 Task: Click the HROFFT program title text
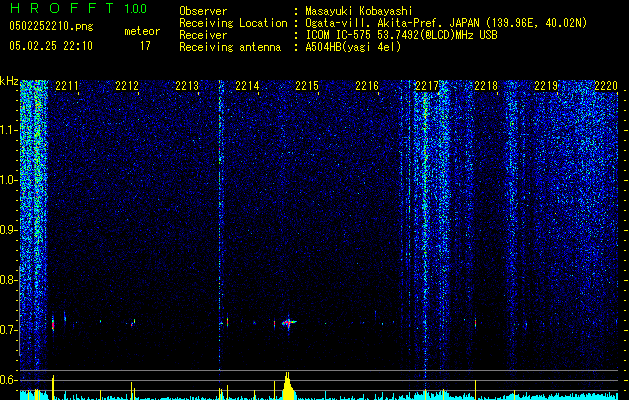click(62, 8)
